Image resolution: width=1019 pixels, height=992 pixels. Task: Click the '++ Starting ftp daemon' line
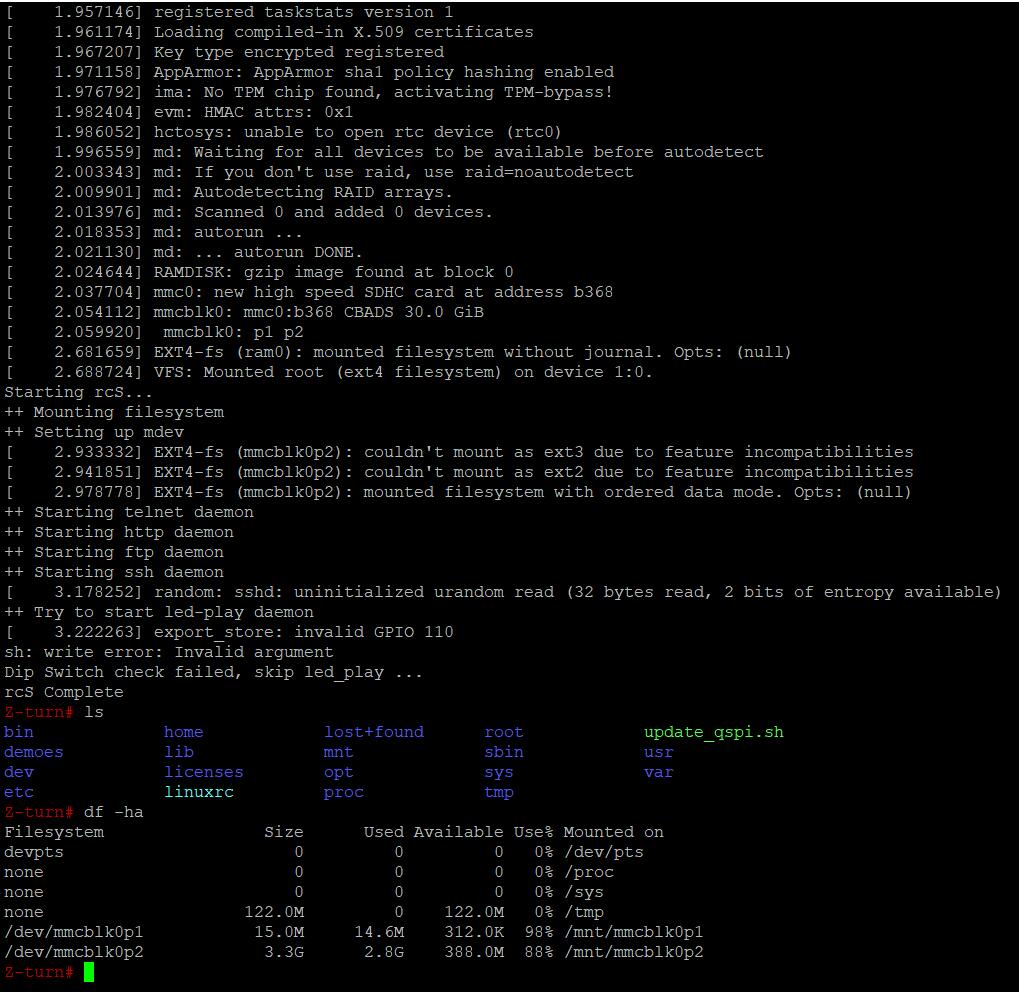114,552
